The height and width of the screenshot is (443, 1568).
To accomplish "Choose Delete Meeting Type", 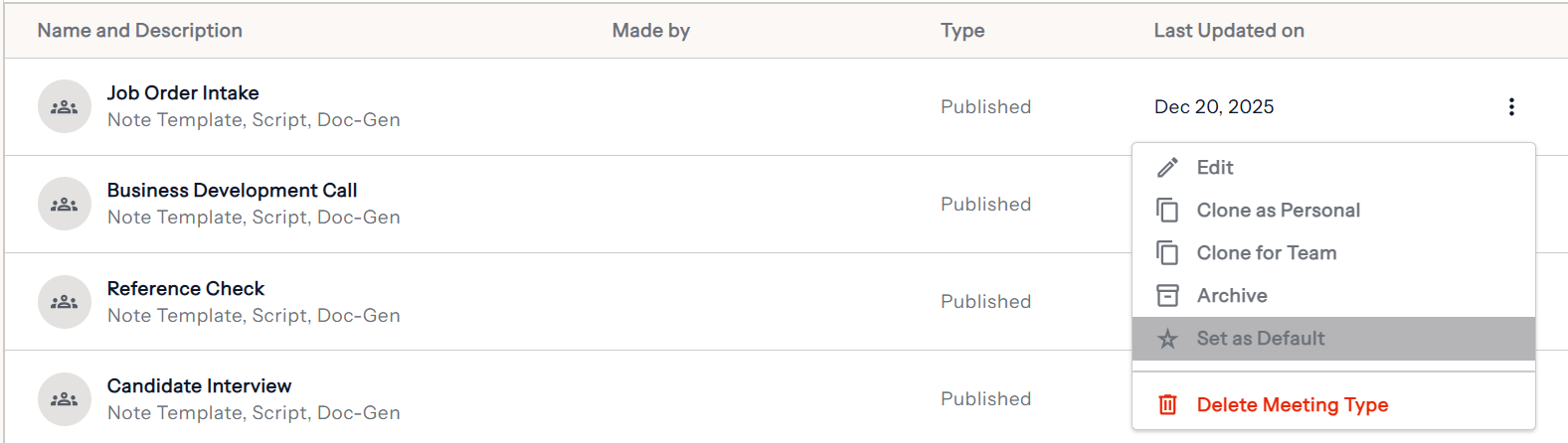I will tap(1292, 405).
